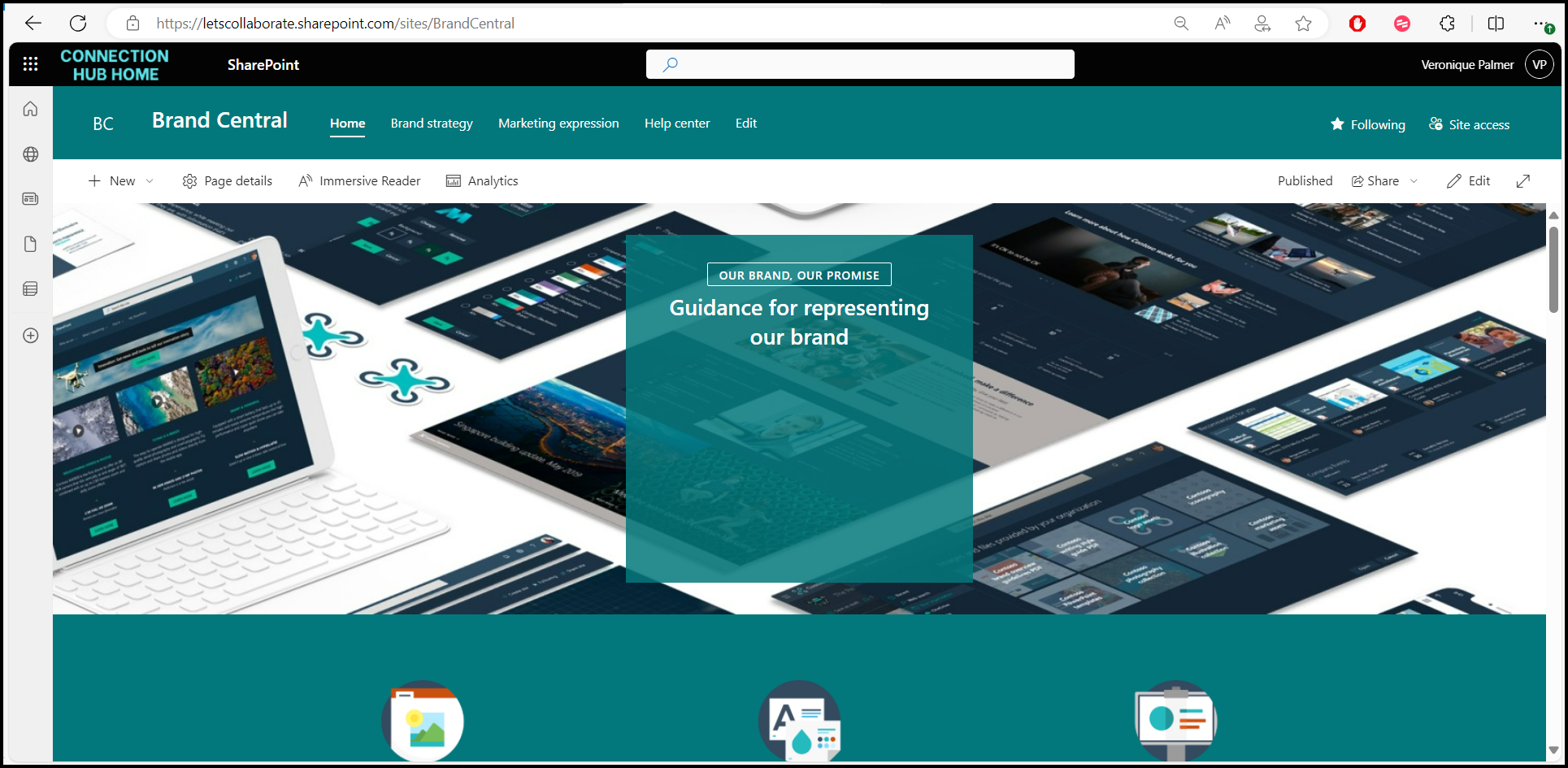The height and width of the screenshot is (768, 1568).
Task: Open Marketing expression navigation item
Action: pos(558,124)
